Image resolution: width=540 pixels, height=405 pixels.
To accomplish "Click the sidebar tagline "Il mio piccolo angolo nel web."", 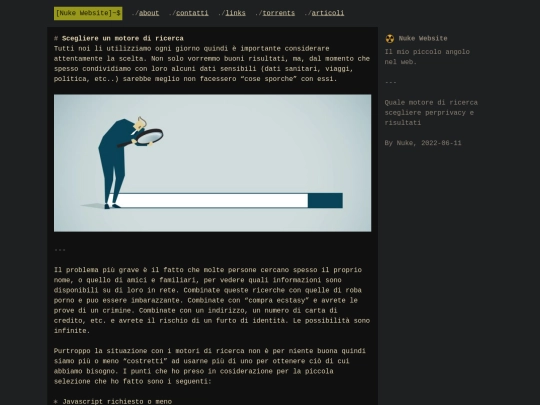I will tap(427, 57).
